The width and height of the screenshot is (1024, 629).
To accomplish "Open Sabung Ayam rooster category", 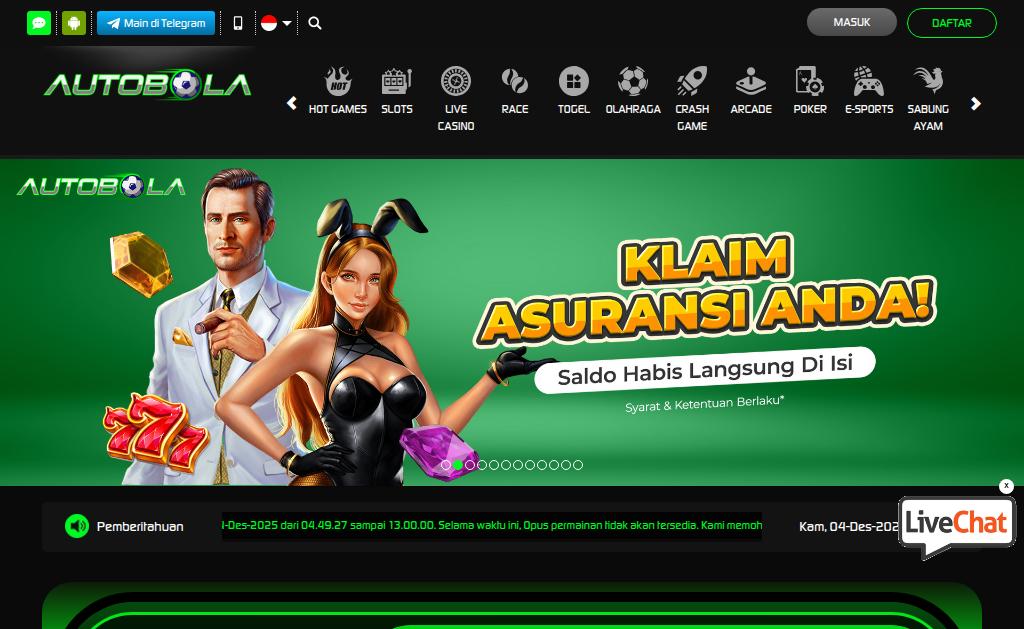I will [928, 99].
